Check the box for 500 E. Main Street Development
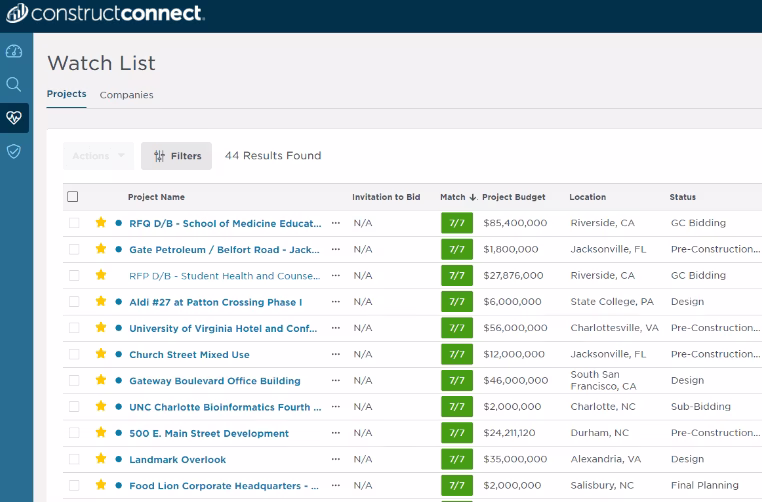 pos(74,433)
